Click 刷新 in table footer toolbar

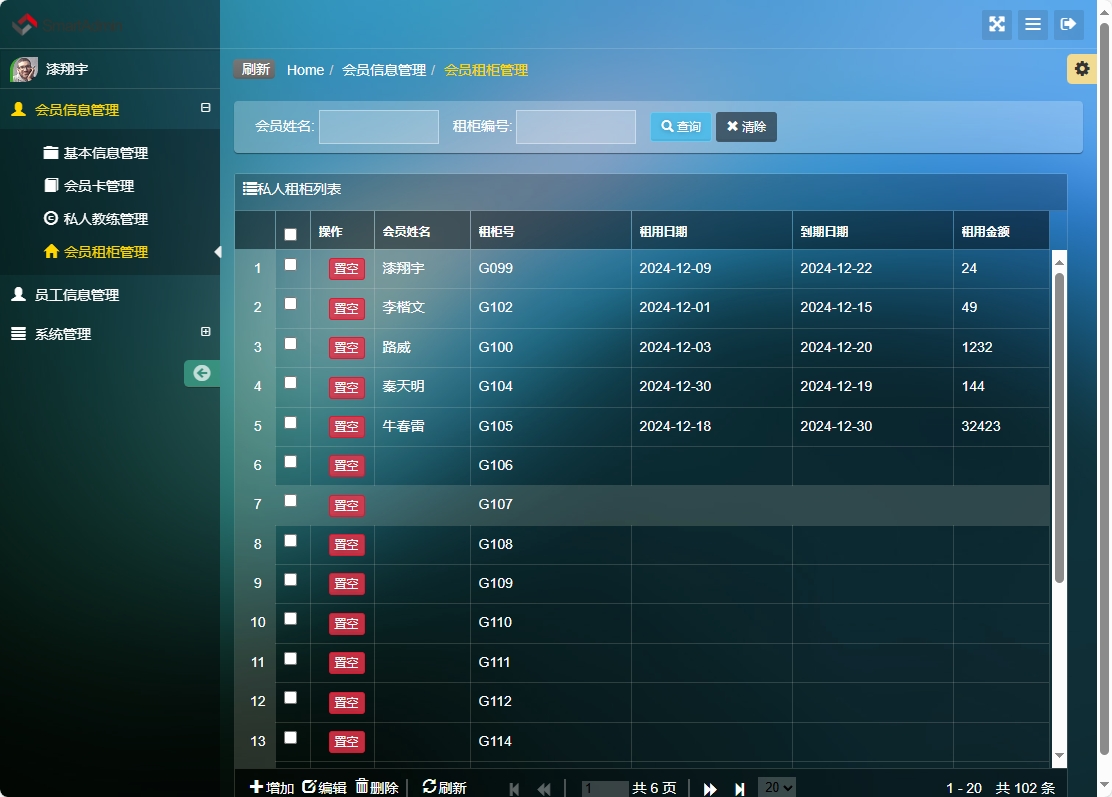(444, 787)
